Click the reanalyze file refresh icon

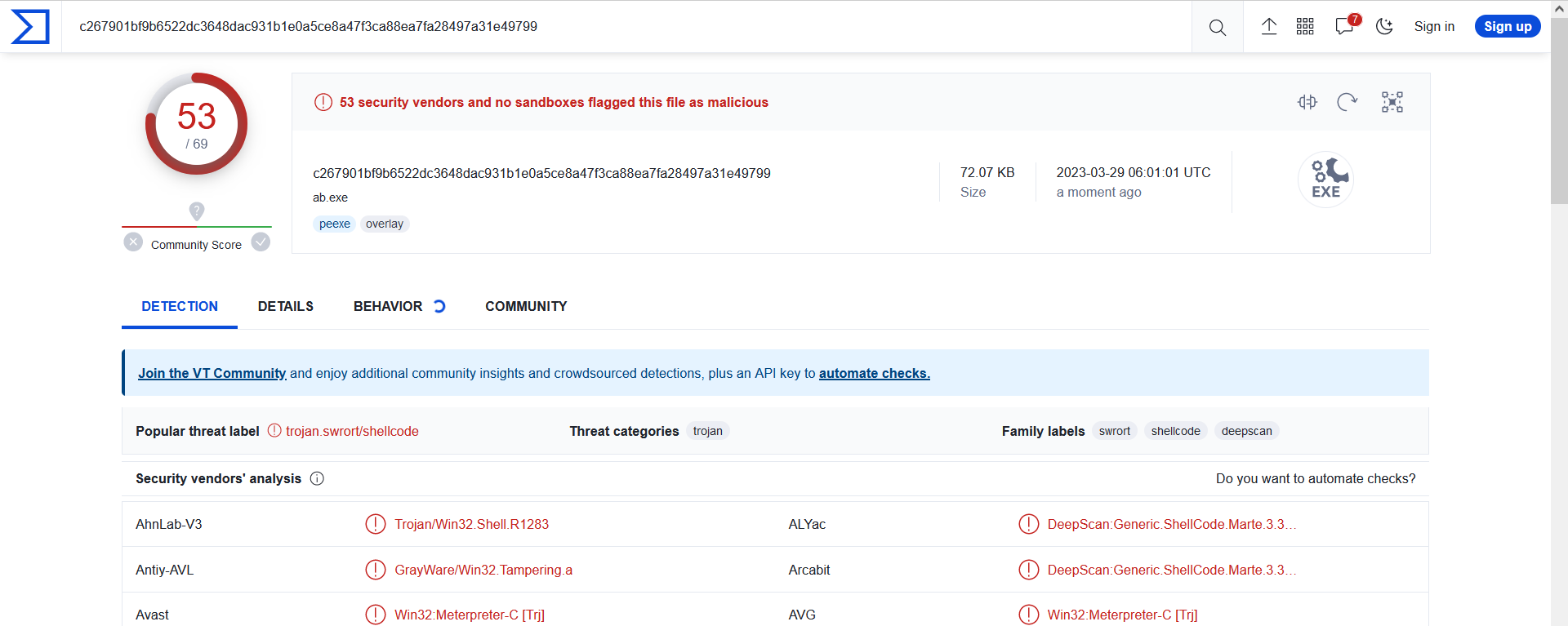coord(1347,102)
